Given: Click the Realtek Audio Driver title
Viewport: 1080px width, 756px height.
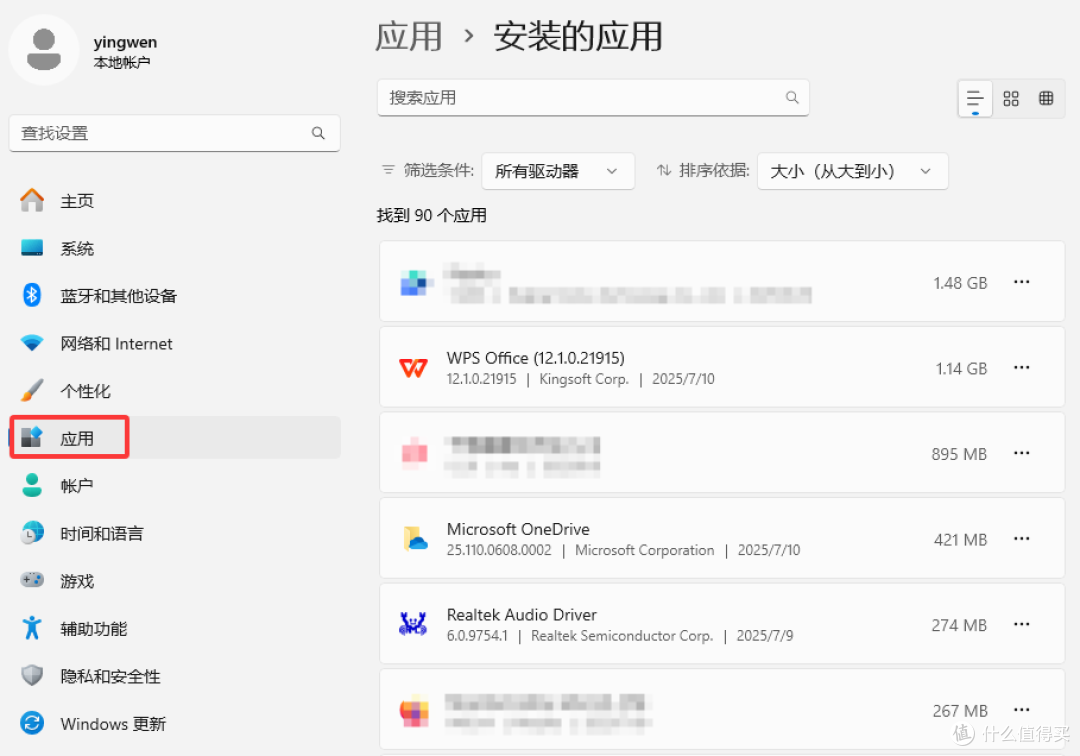Looking at the screenshot, I should 521,615.
